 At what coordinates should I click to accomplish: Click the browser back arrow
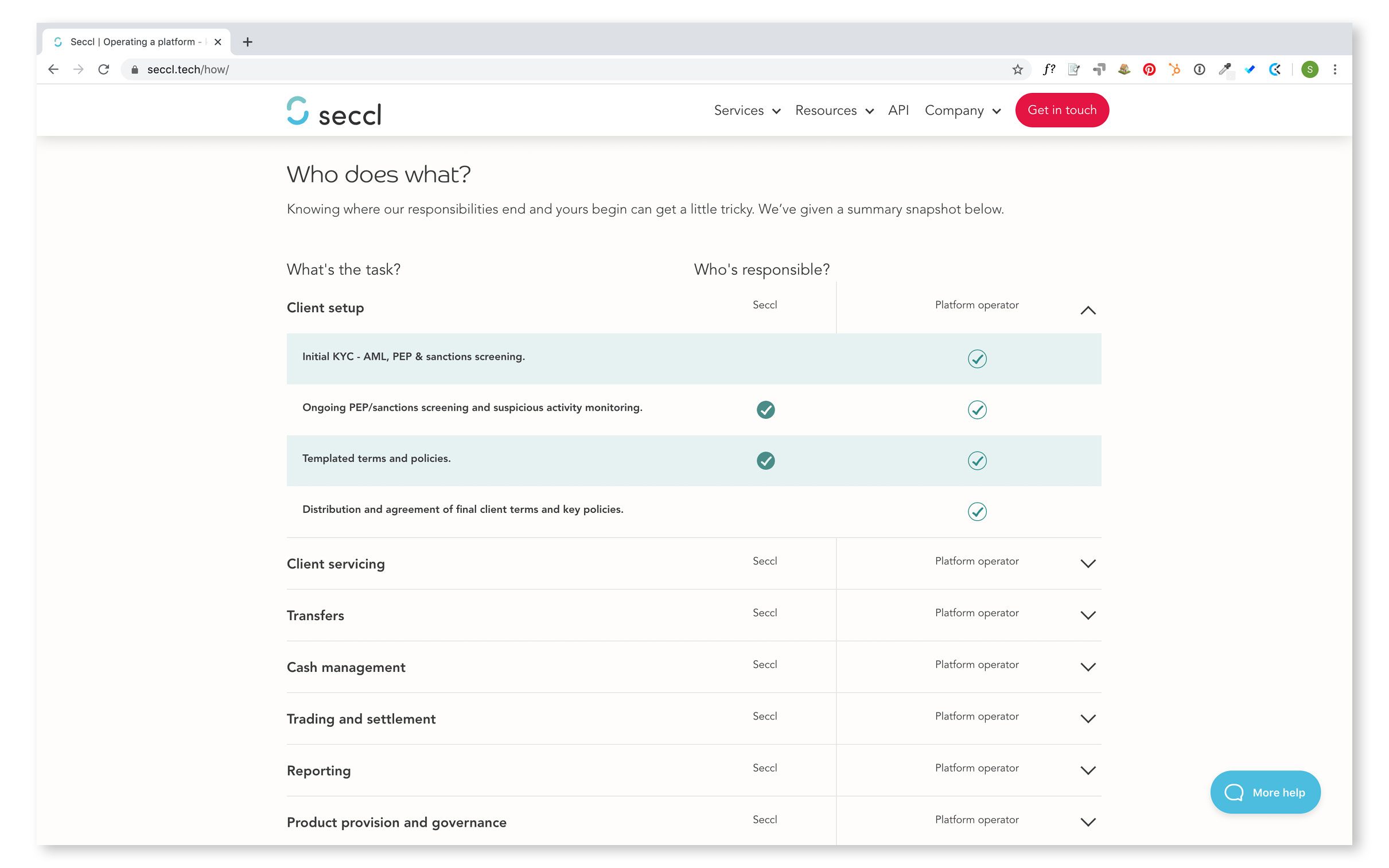pyautogui.click(x=53, y=69)
